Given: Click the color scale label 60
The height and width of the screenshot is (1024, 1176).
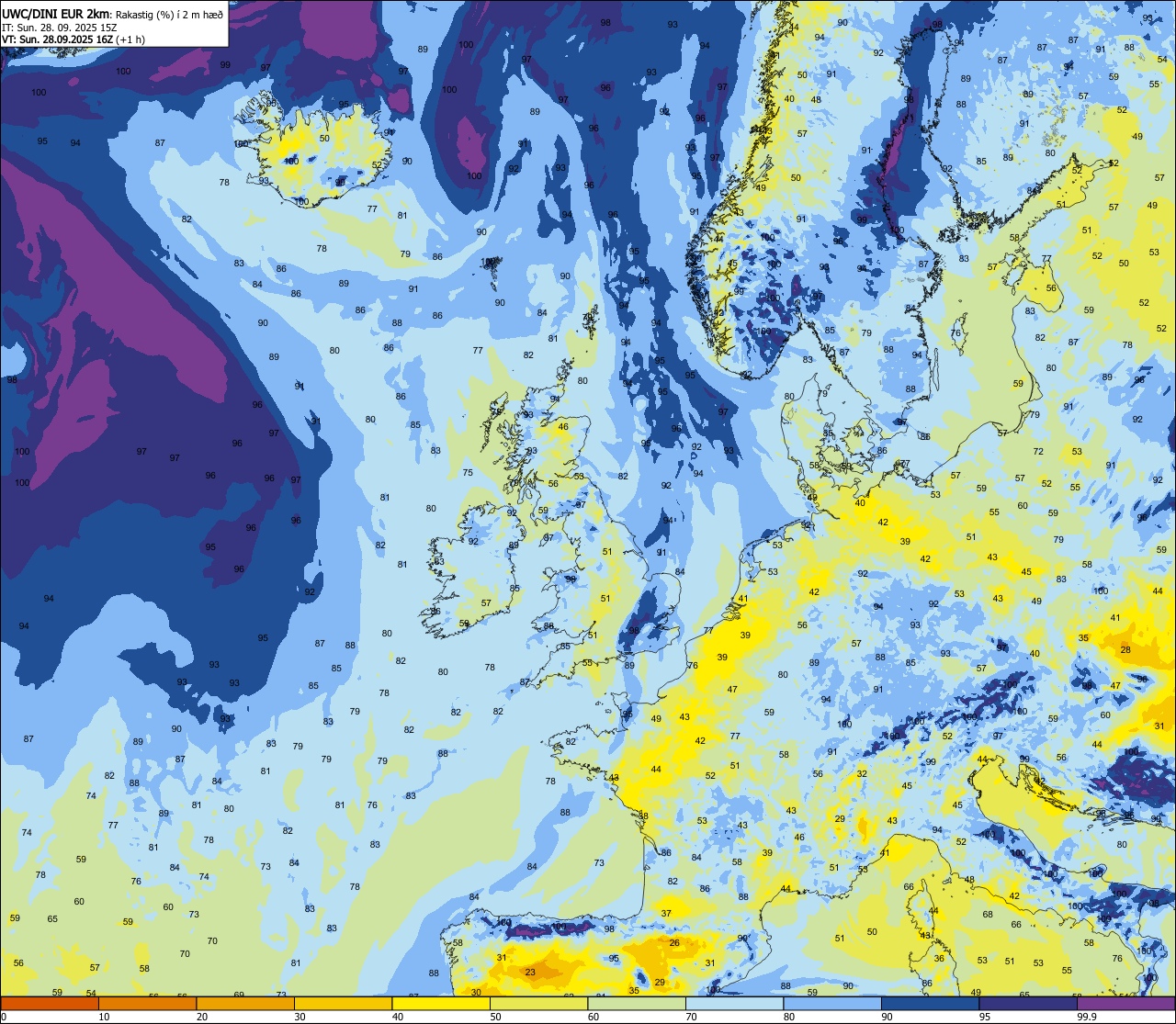Looking at the screenshot, I should click(x=594, y=1017).
